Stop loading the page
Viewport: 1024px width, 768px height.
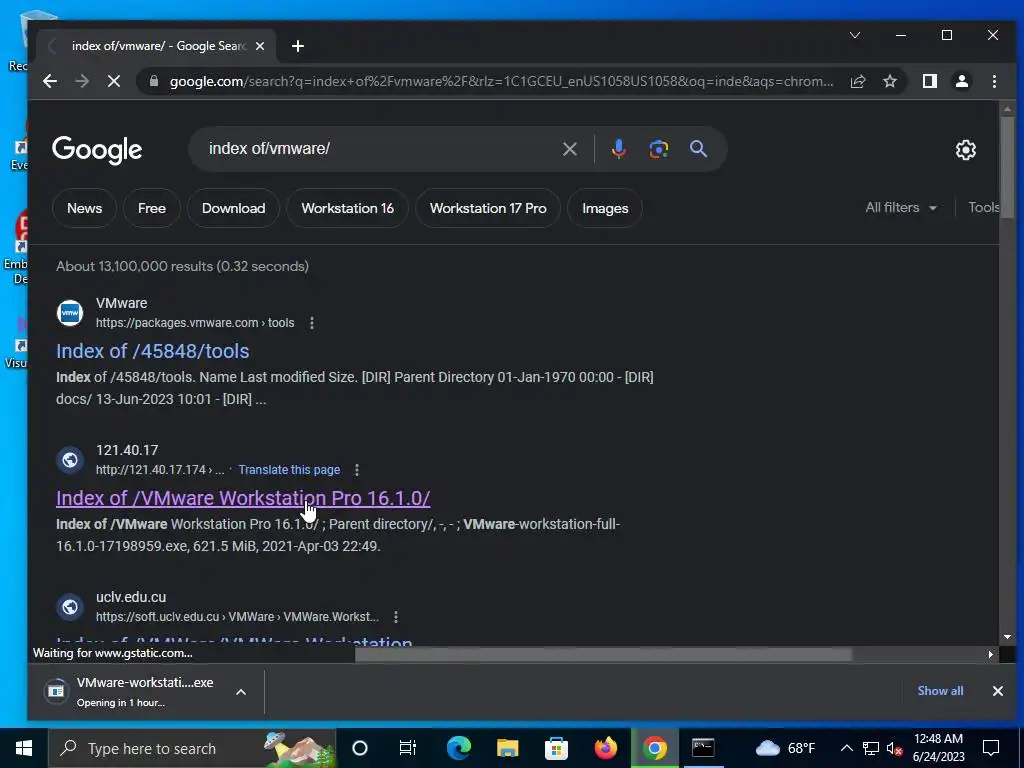(x=114, y=81)
